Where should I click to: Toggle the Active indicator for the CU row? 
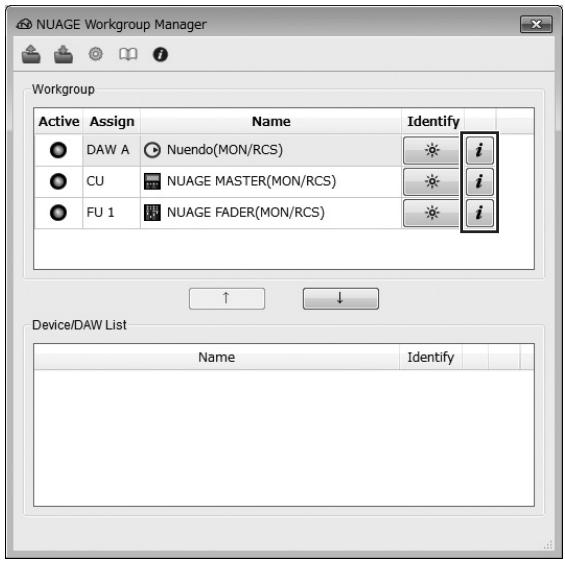tap(58, 181)
